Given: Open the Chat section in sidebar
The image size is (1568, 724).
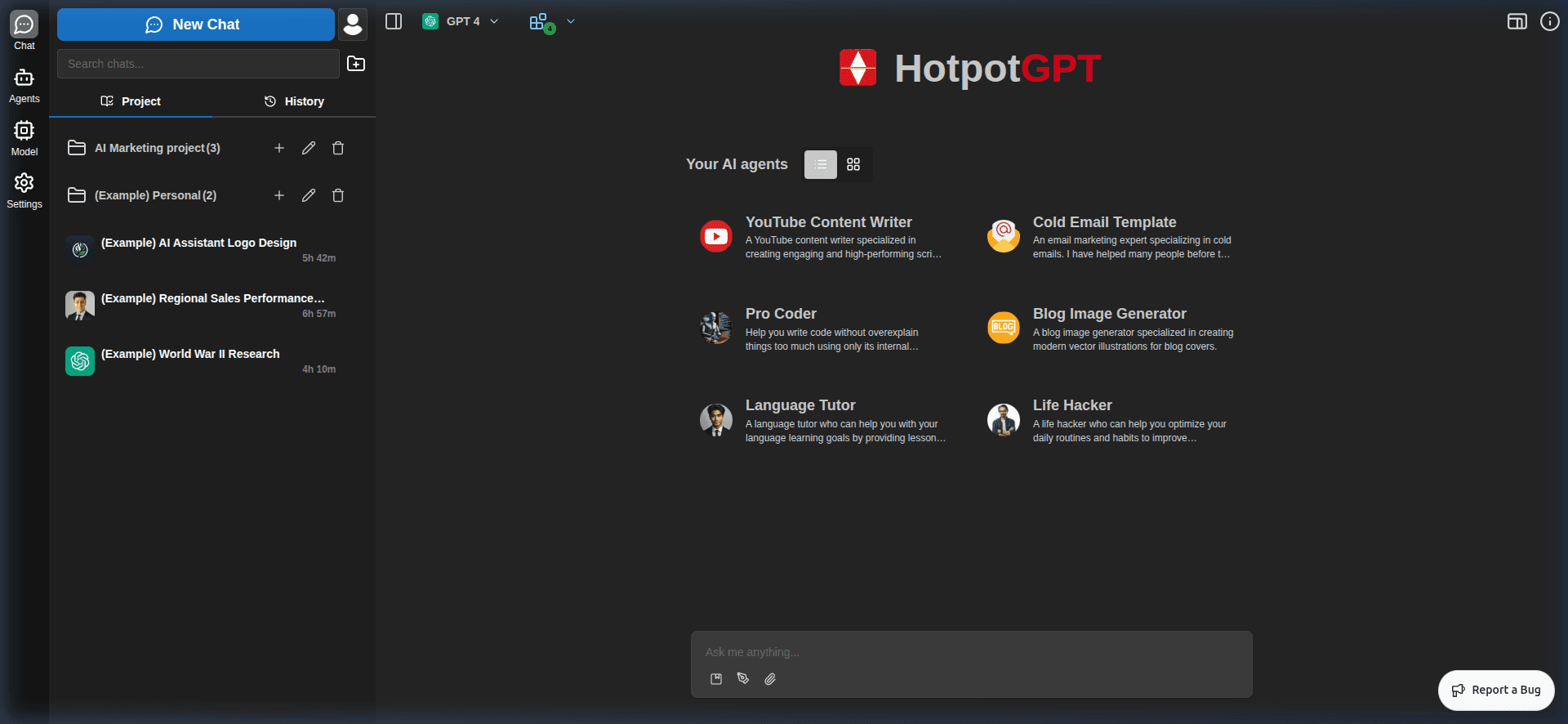Looking at the screenshot, I should click(24, 31).
